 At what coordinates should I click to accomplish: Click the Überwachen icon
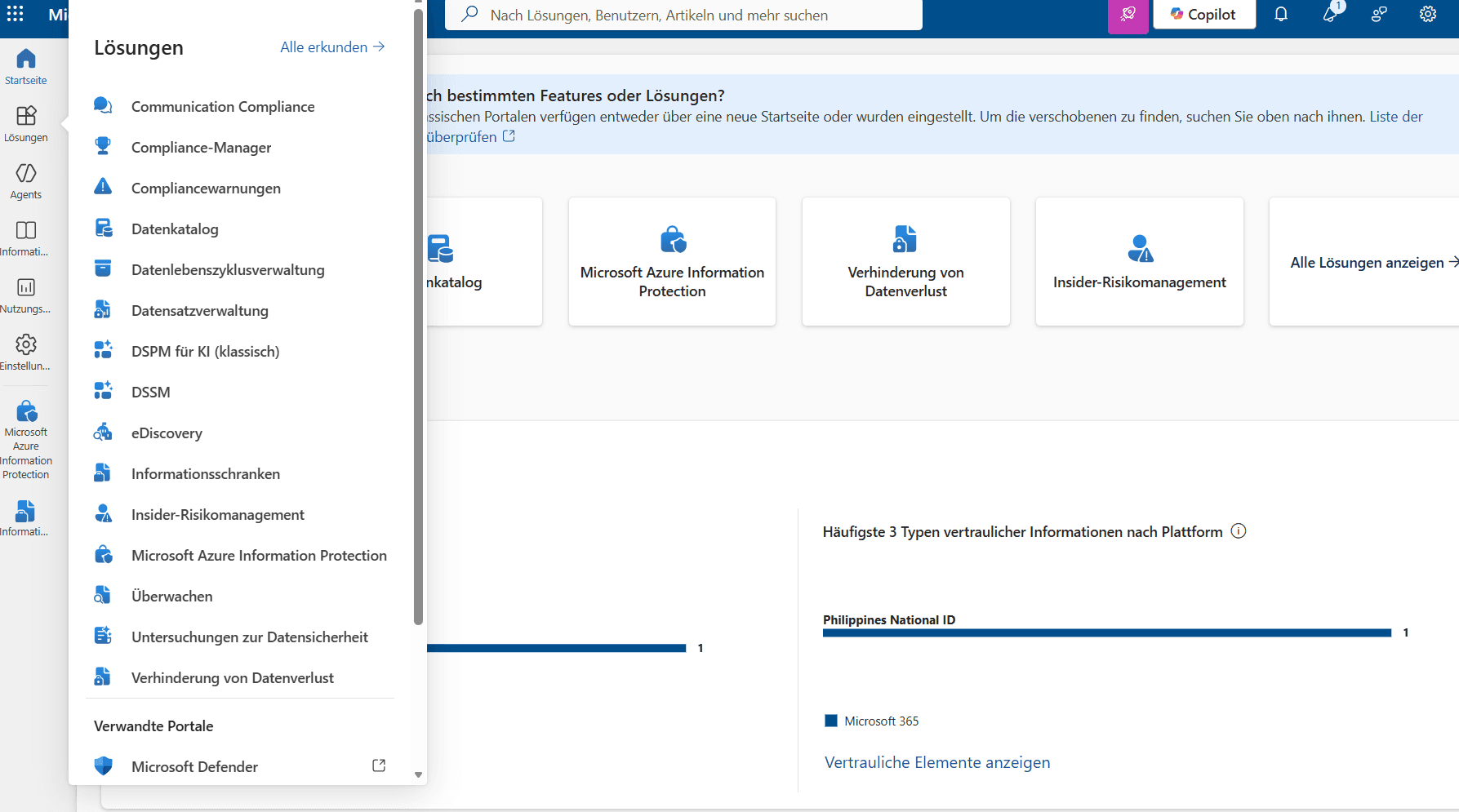click(x=103, y=596)
